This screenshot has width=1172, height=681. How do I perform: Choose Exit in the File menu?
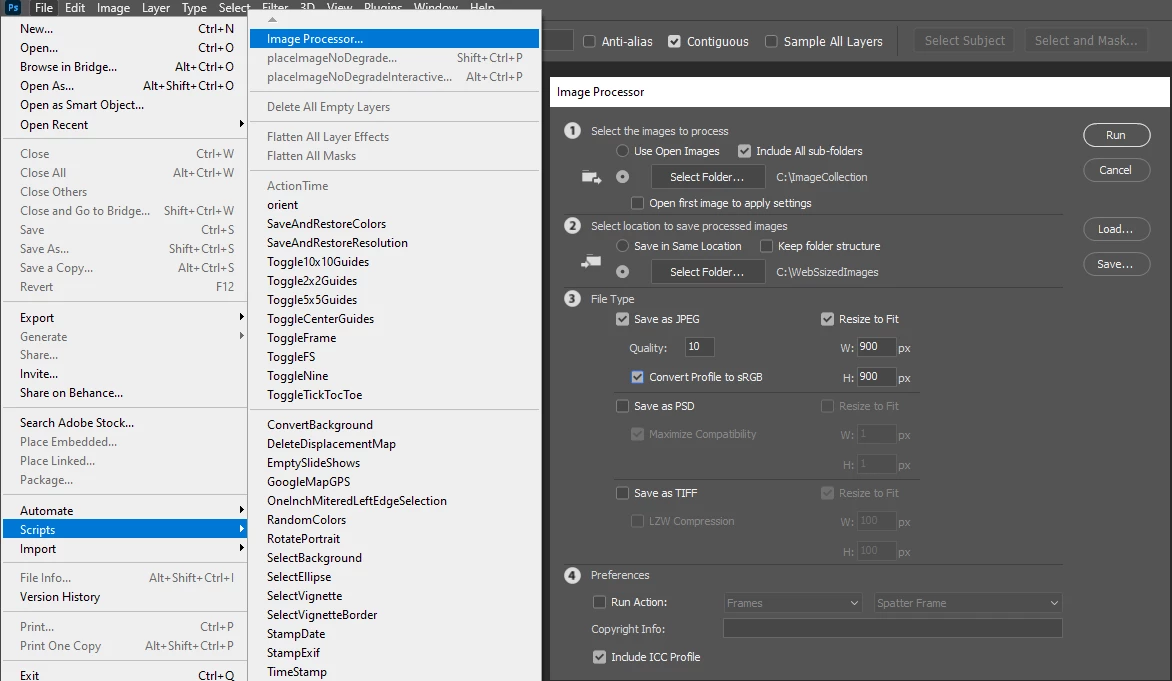tap(125, 674)
